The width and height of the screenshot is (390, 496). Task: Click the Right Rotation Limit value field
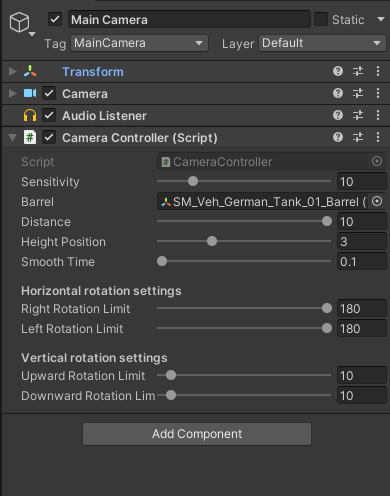[362, 309]
